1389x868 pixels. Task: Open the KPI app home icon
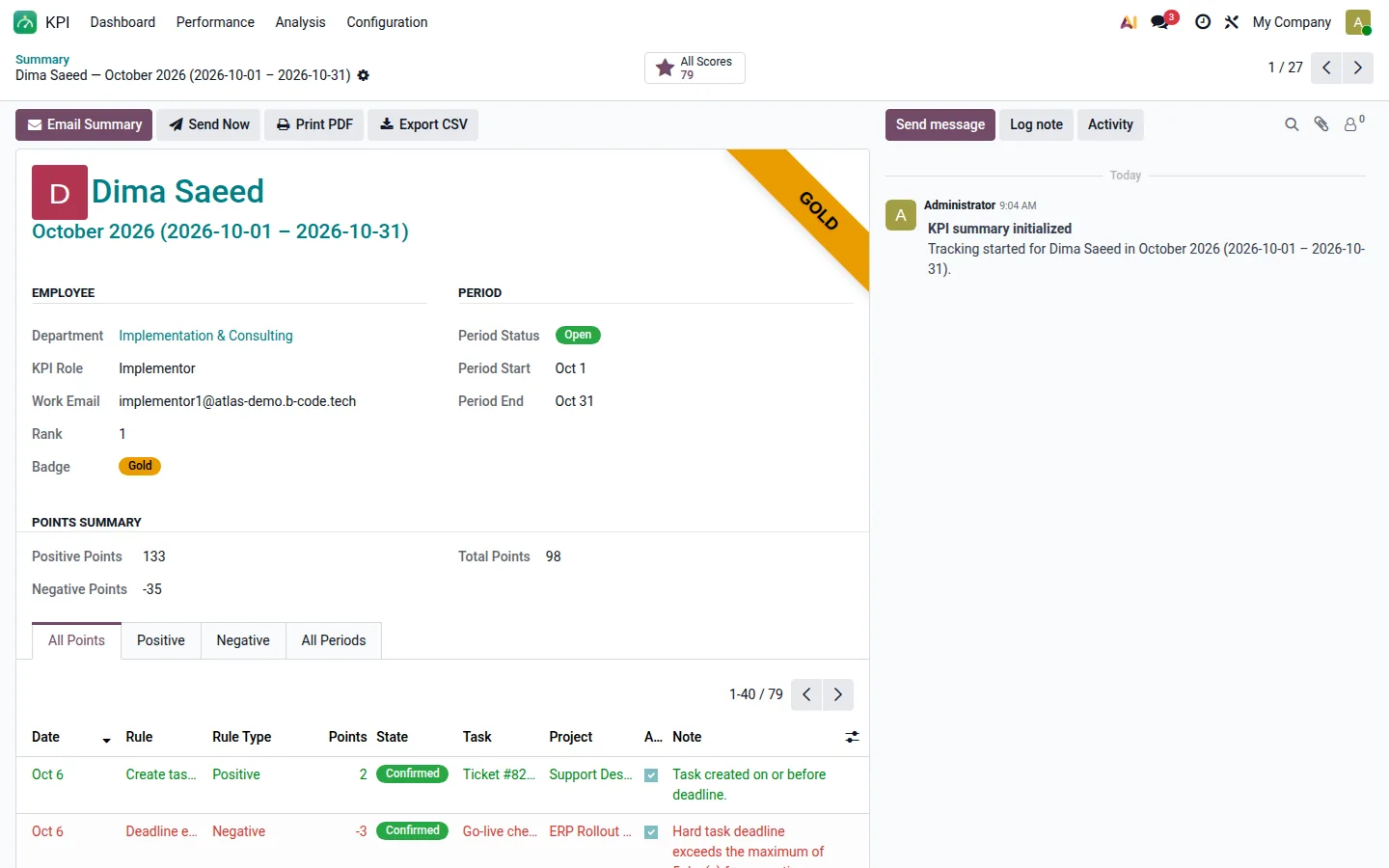tap(25, 22)
